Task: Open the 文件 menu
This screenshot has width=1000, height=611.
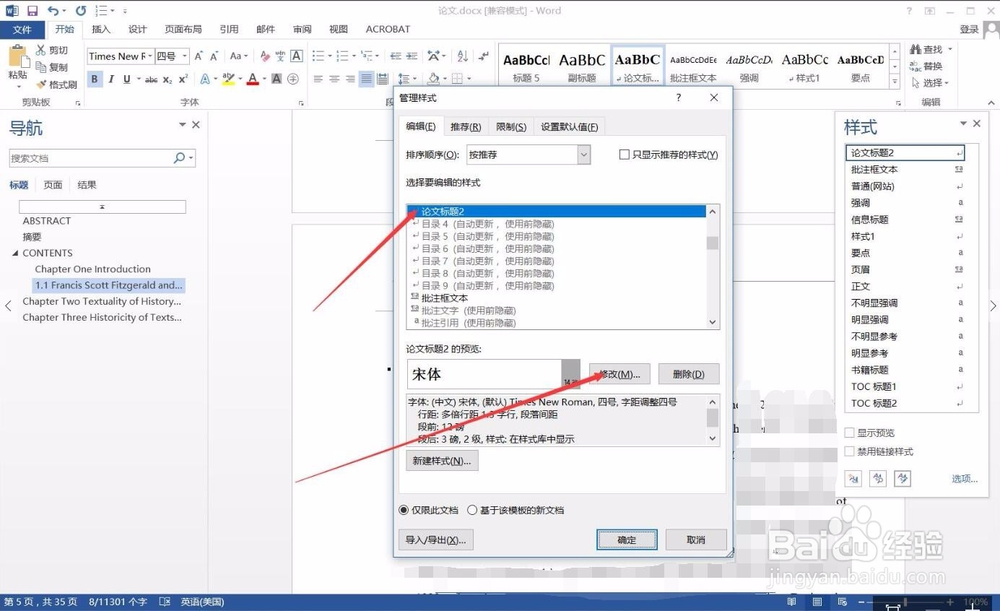Action: 22,29
